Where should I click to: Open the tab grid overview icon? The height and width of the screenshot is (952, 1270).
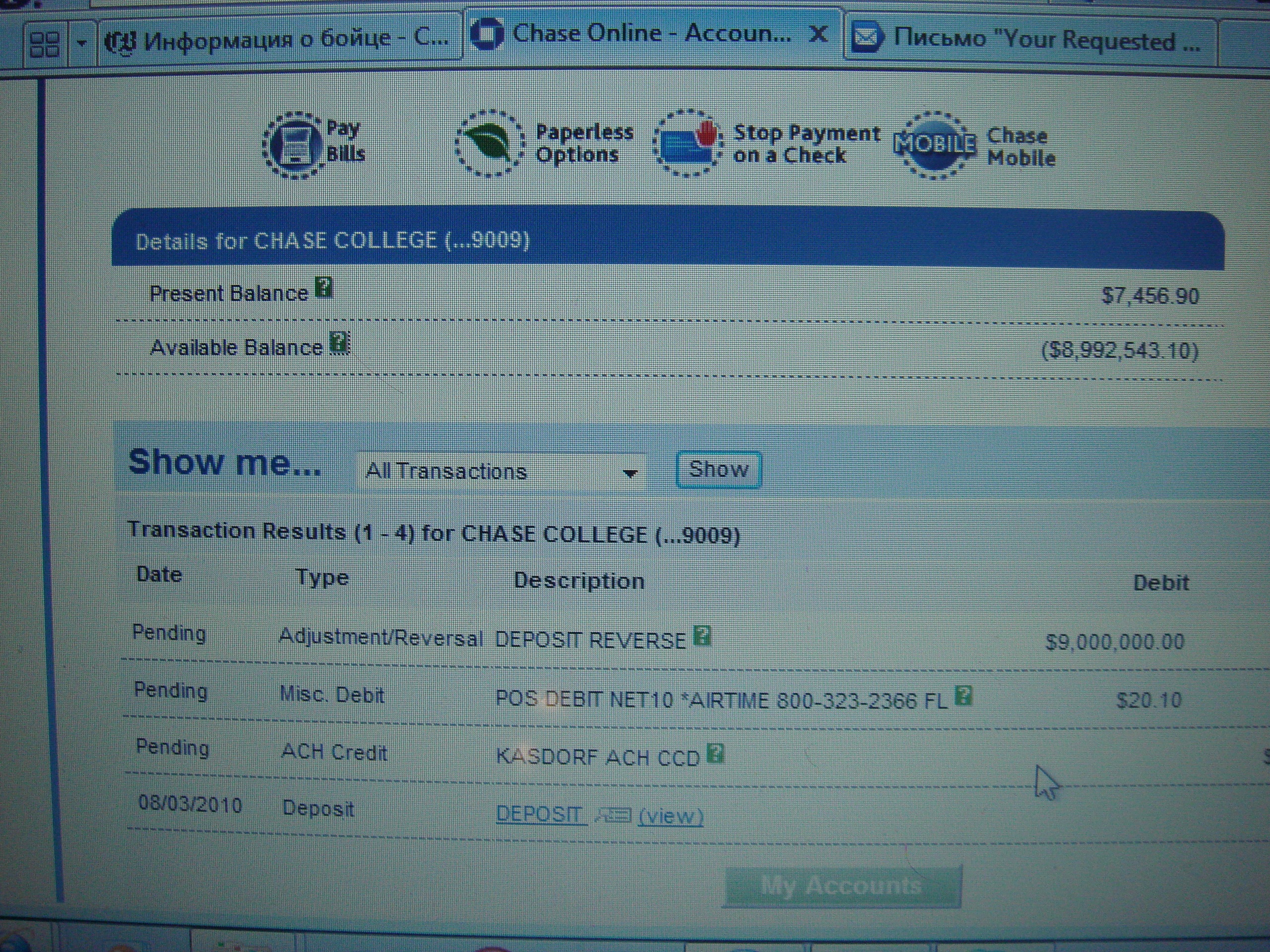44,44
